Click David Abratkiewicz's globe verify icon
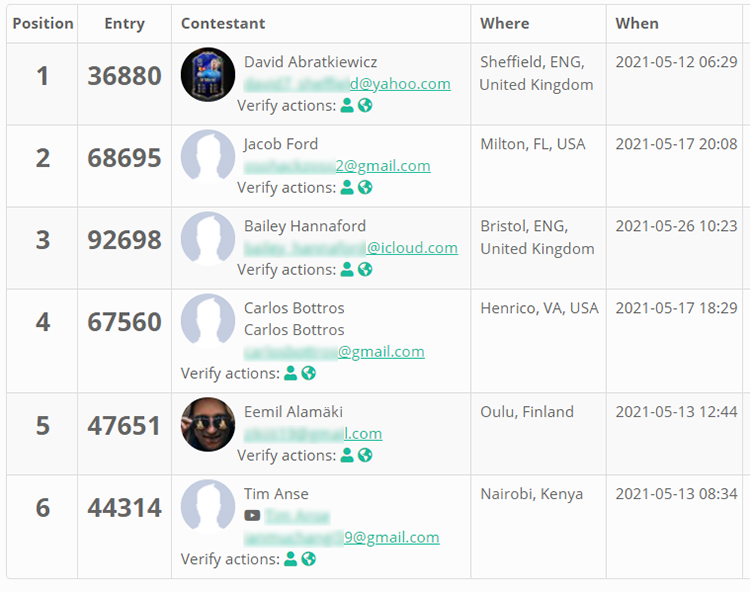This screenshot has height=592, width=750. pos(365,105)
